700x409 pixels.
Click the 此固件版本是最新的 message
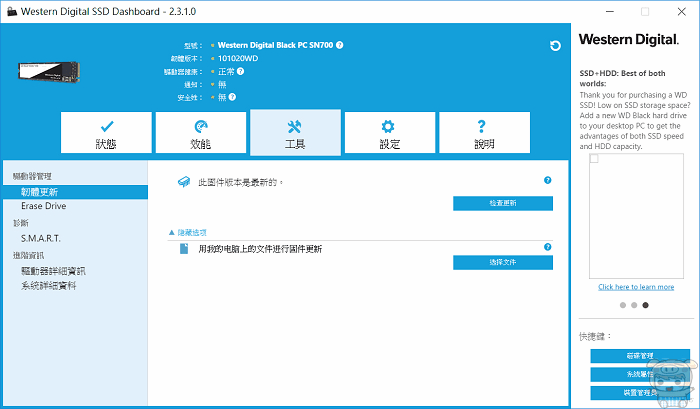[241, 182]
